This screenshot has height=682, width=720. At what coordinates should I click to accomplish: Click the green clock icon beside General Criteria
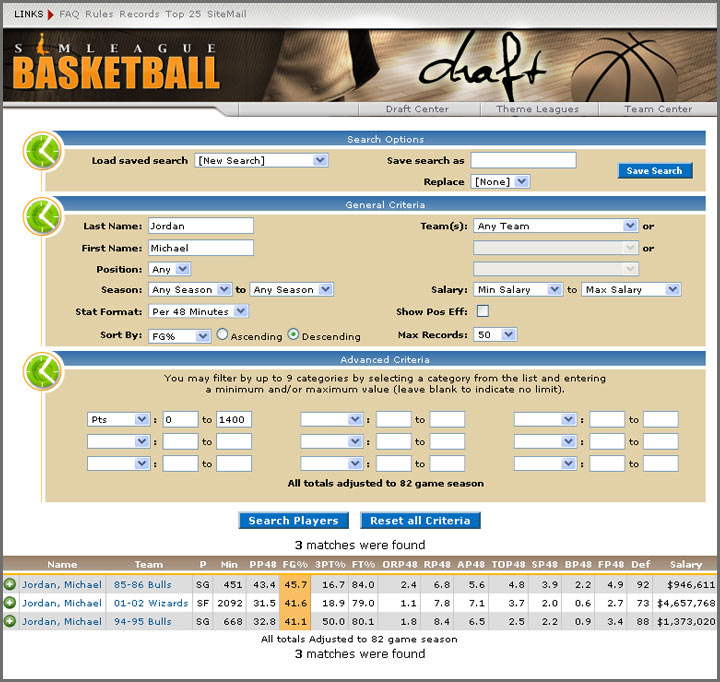pyautogui.click(x=42, y=217)
